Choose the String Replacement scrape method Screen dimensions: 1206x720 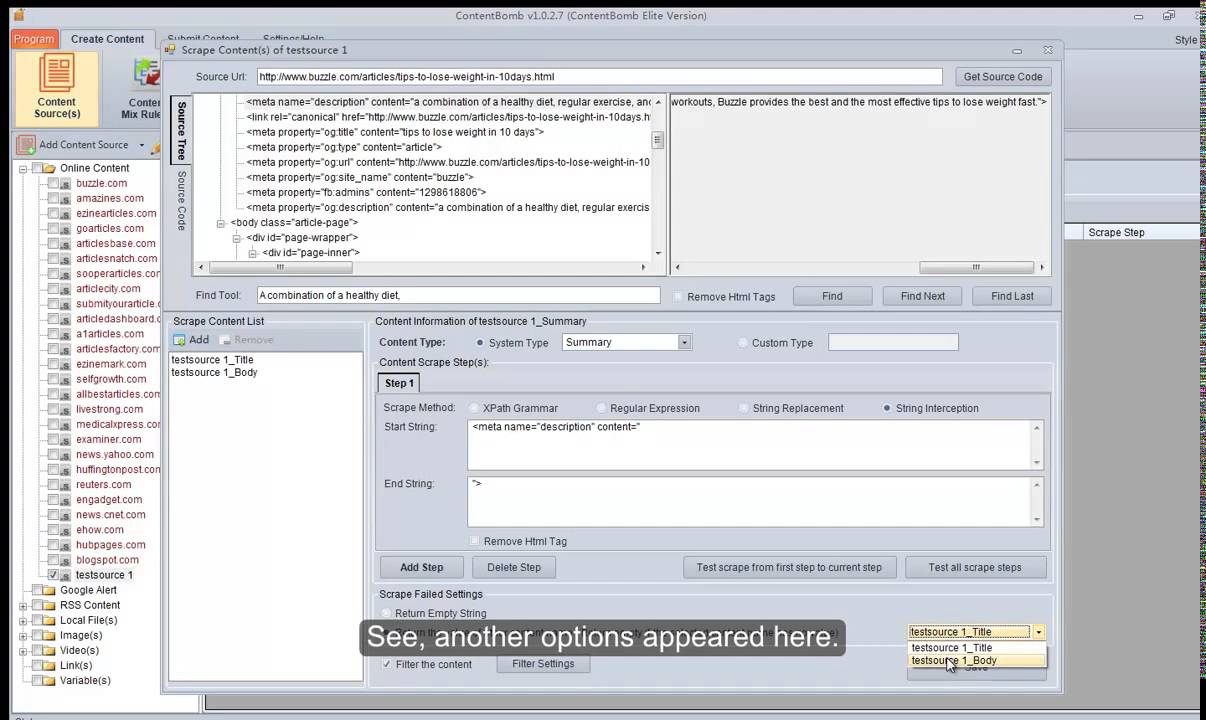[743, 408]
